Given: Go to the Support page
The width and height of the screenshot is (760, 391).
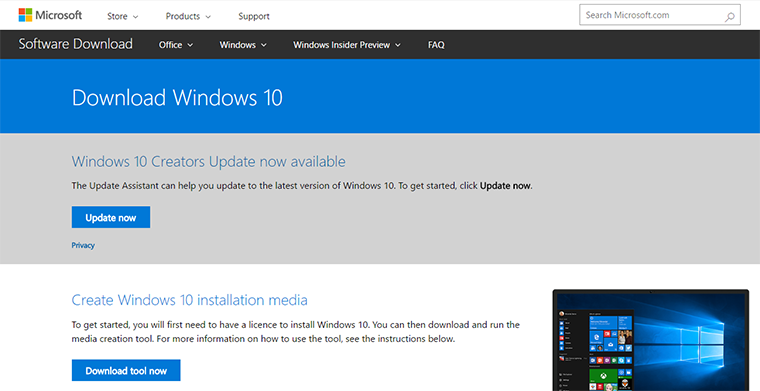Looking at the screenshot, I should click(253, 16).
